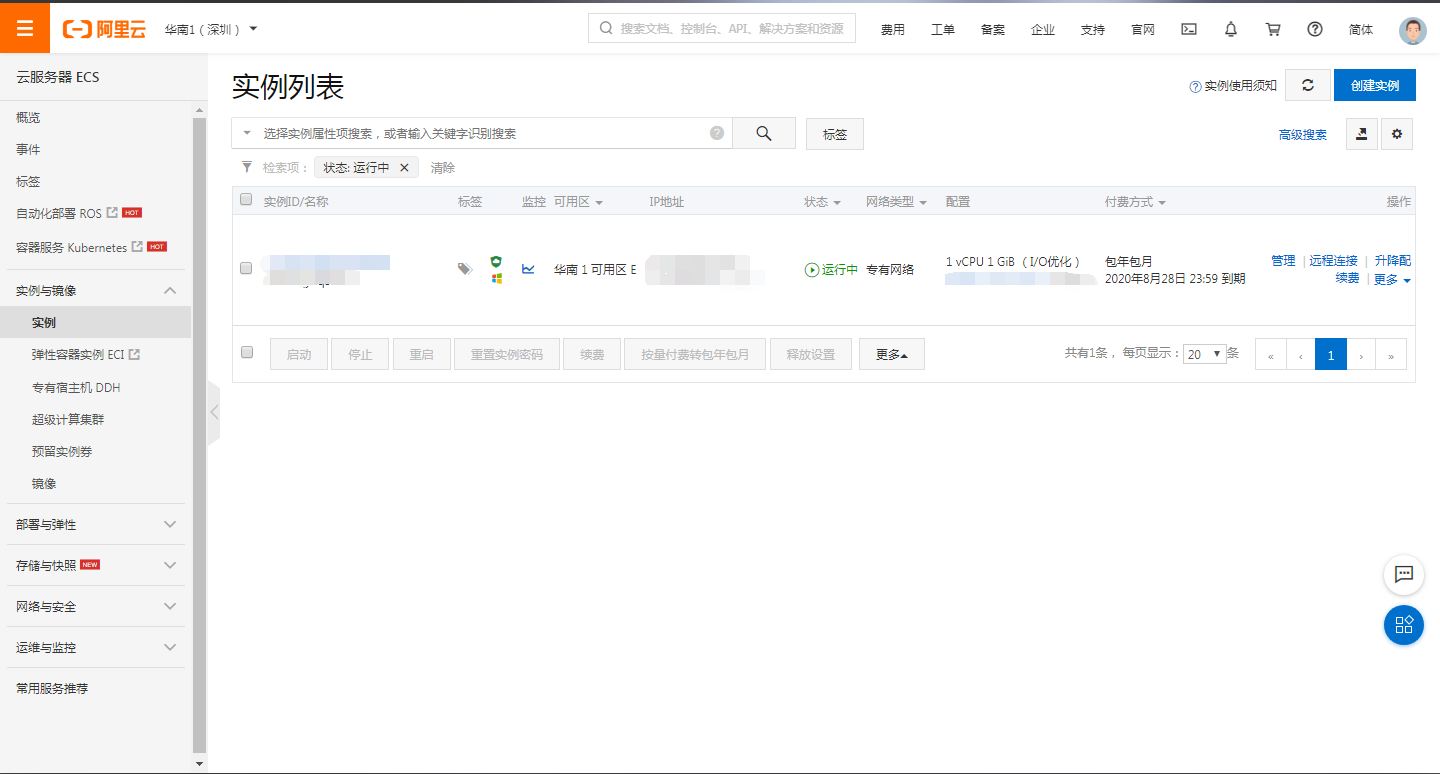Open the chat support floating icon

1403,574
